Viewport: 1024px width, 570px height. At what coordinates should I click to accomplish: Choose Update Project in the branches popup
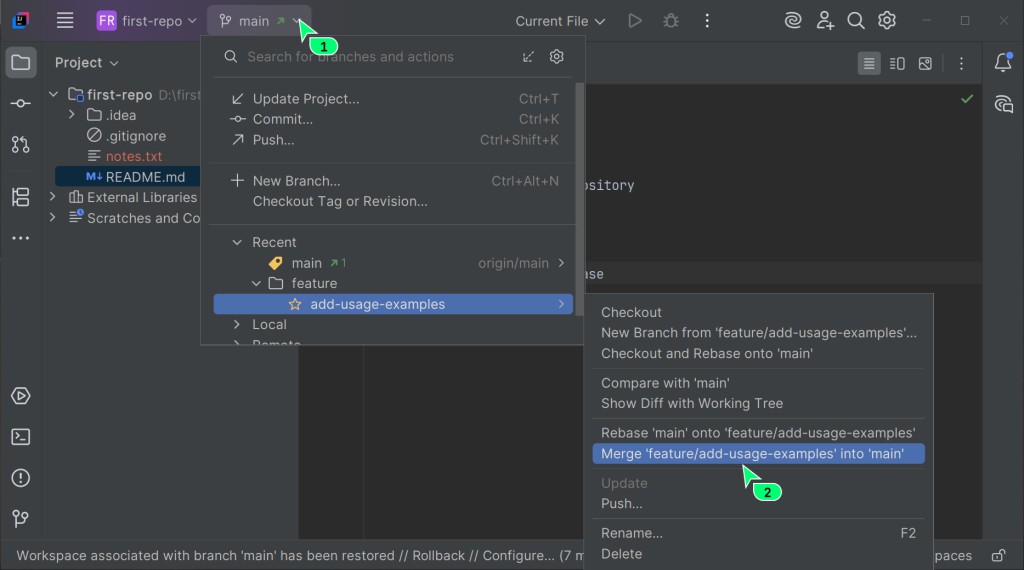tap(393, 99)
